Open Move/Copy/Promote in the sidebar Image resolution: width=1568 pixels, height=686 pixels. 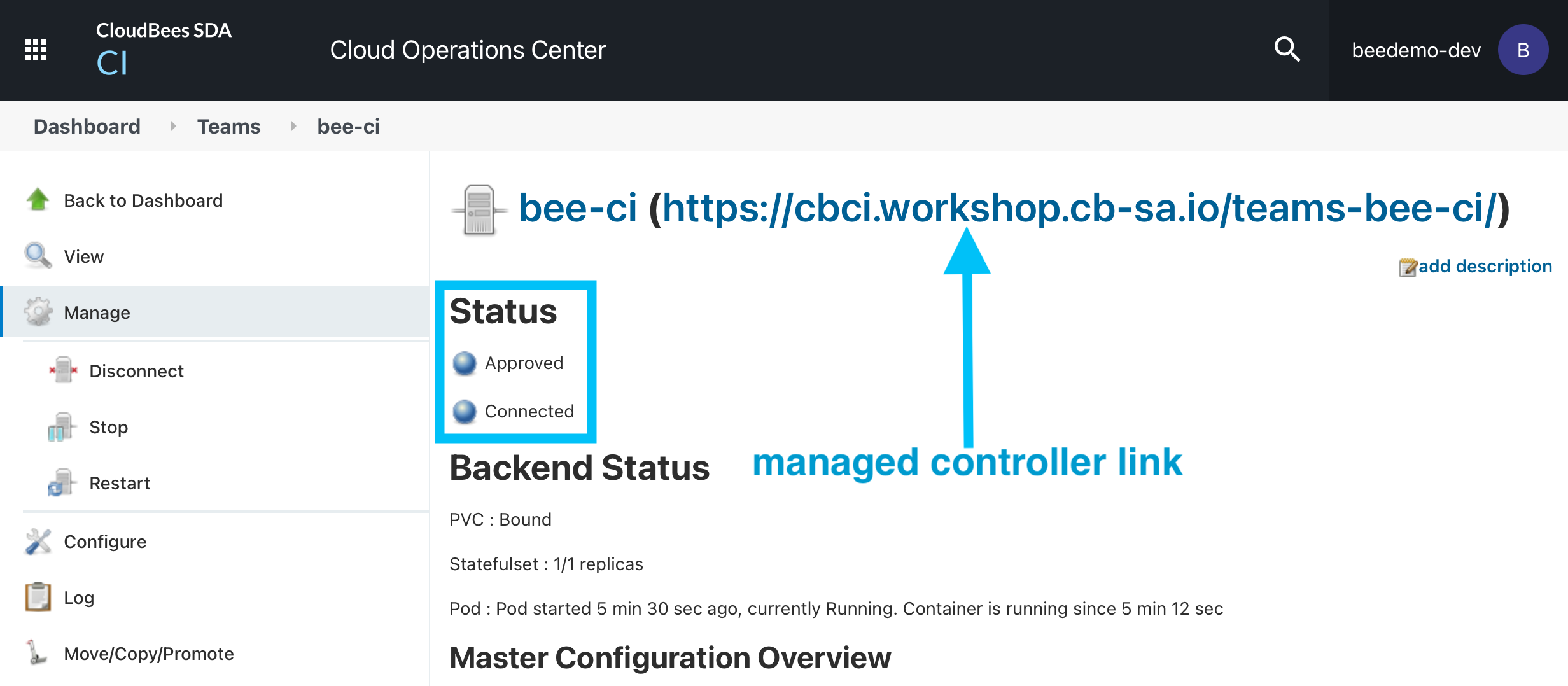149,654
